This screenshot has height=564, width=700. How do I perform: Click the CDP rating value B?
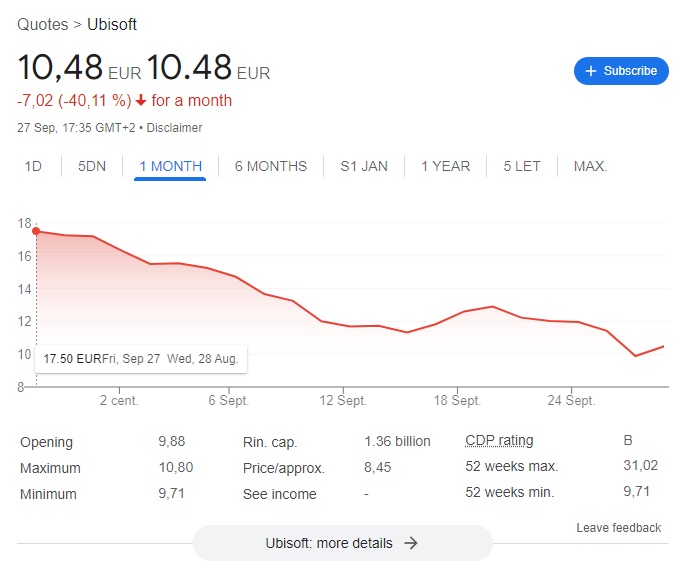(x=628, y=440)
